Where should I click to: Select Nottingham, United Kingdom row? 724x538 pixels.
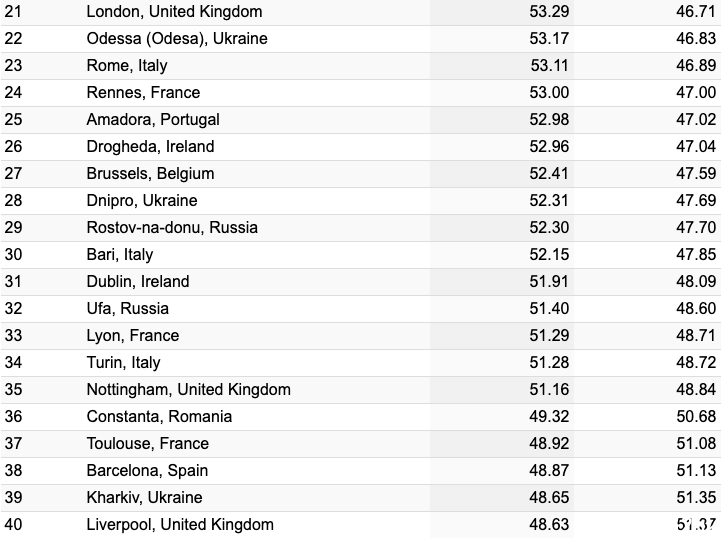click(361, 390)
